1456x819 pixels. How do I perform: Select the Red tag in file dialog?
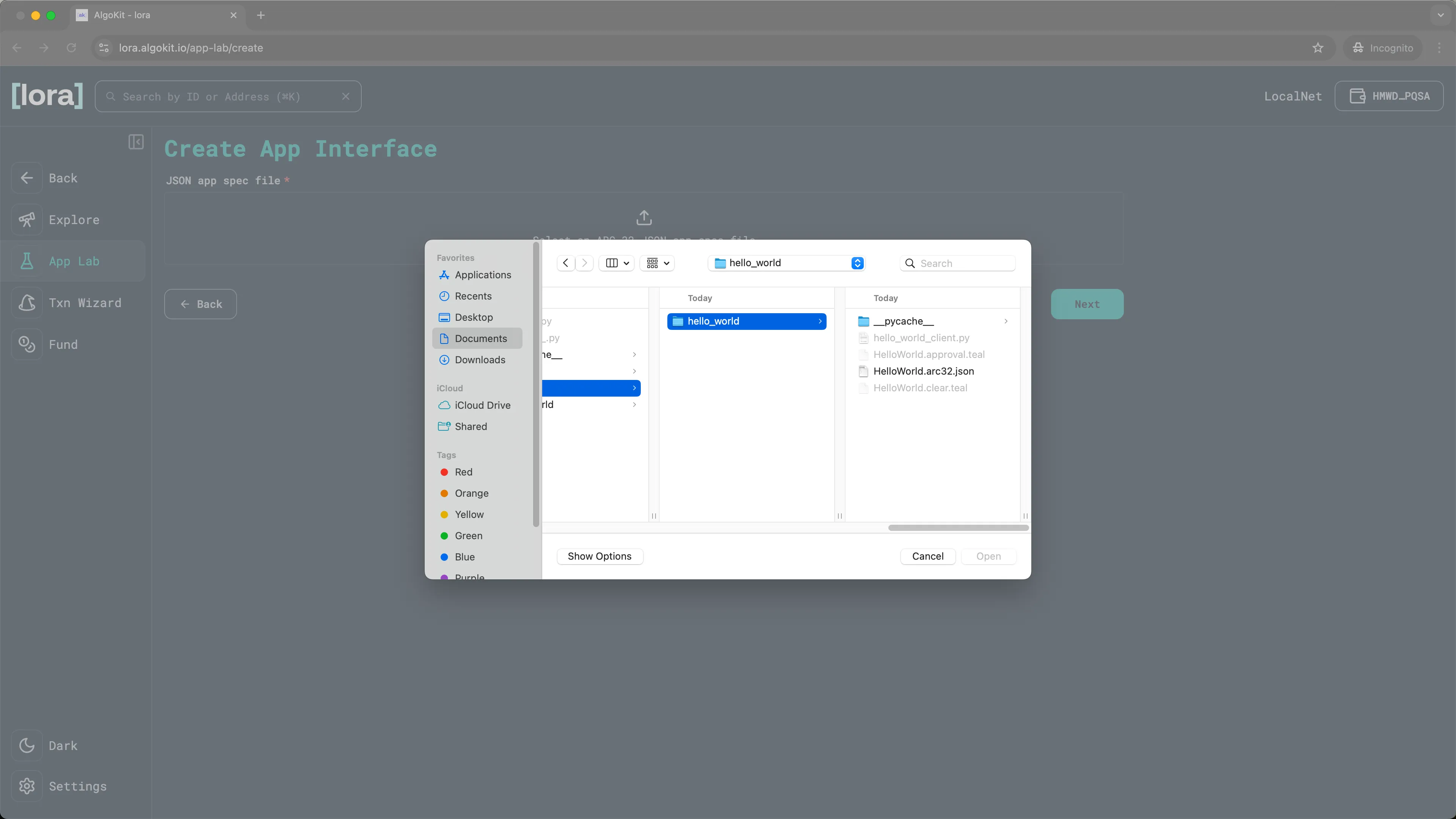pos(463,471)
